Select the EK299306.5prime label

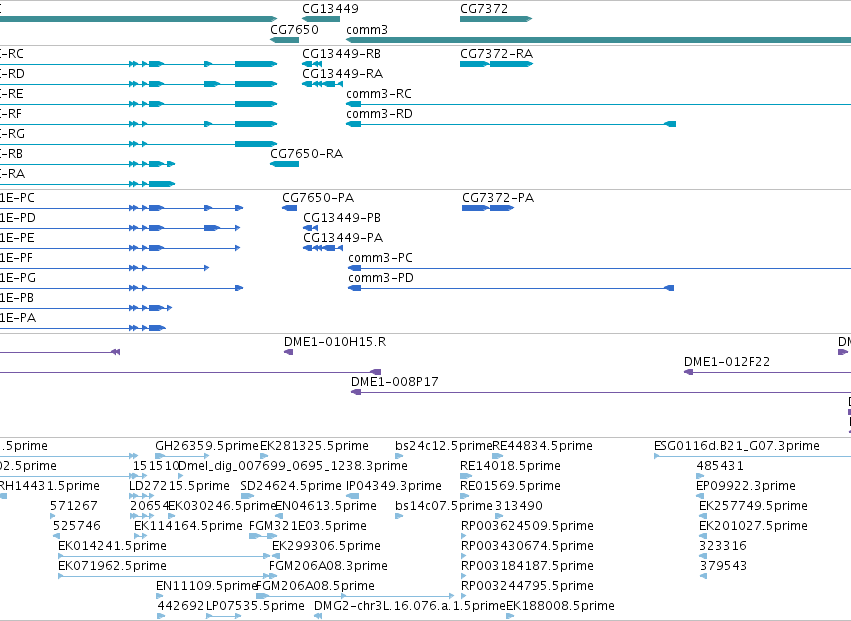[x=326, y=546]
